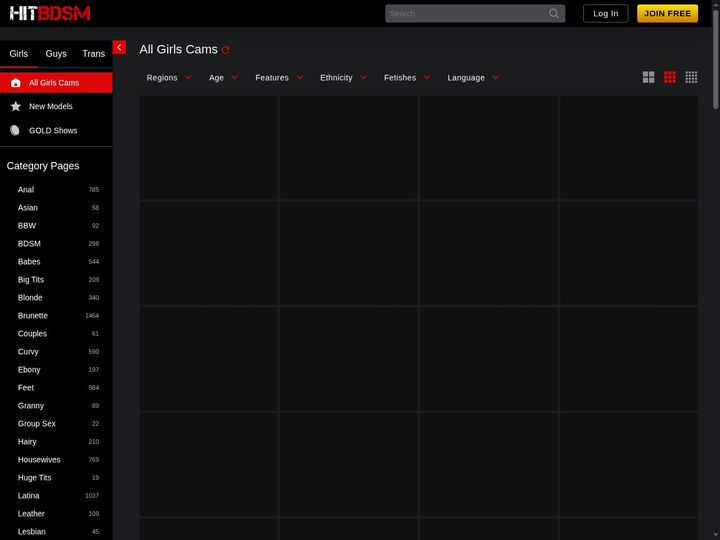Expand the Ethnicity filter
720x540 pixels.
pyautogui.click(x=343, y=78)
